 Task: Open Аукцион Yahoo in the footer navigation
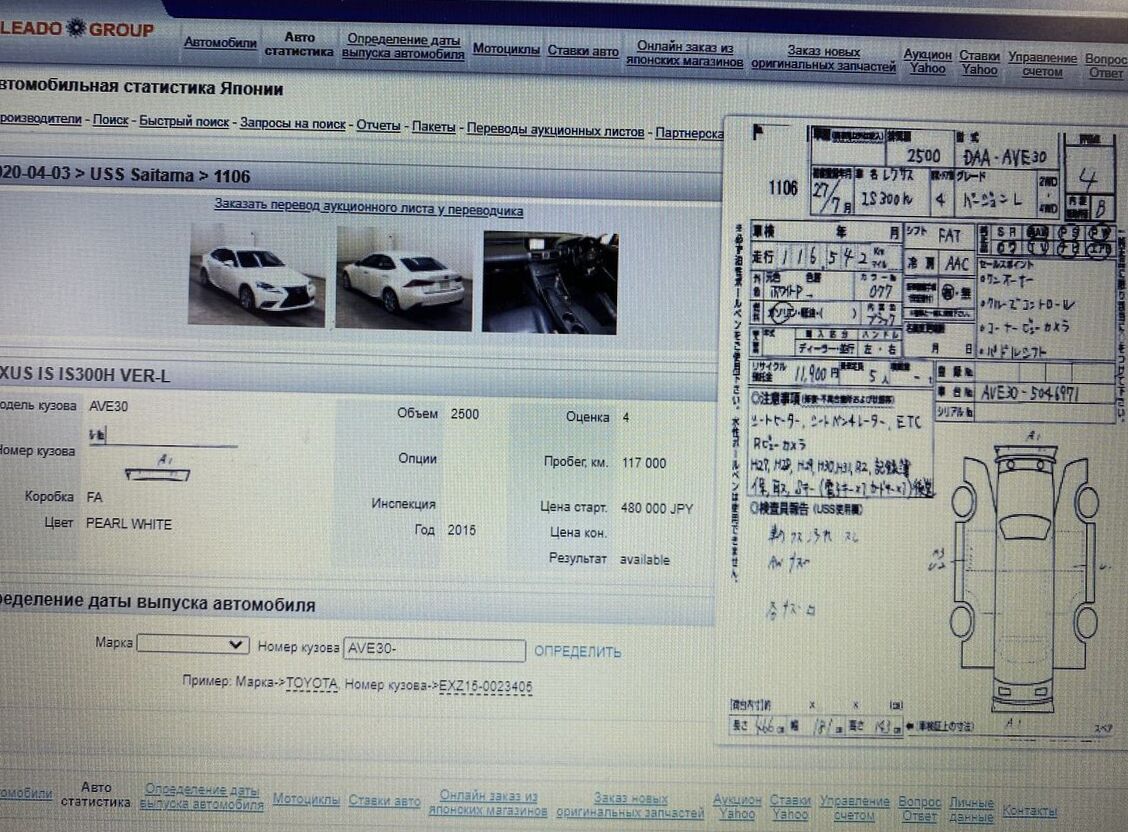[737, 807]
